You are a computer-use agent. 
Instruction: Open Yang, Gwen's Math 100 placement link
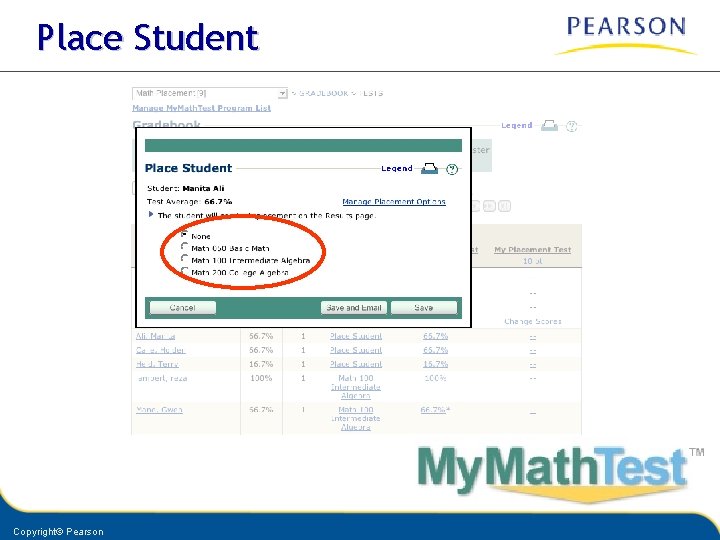356,418
